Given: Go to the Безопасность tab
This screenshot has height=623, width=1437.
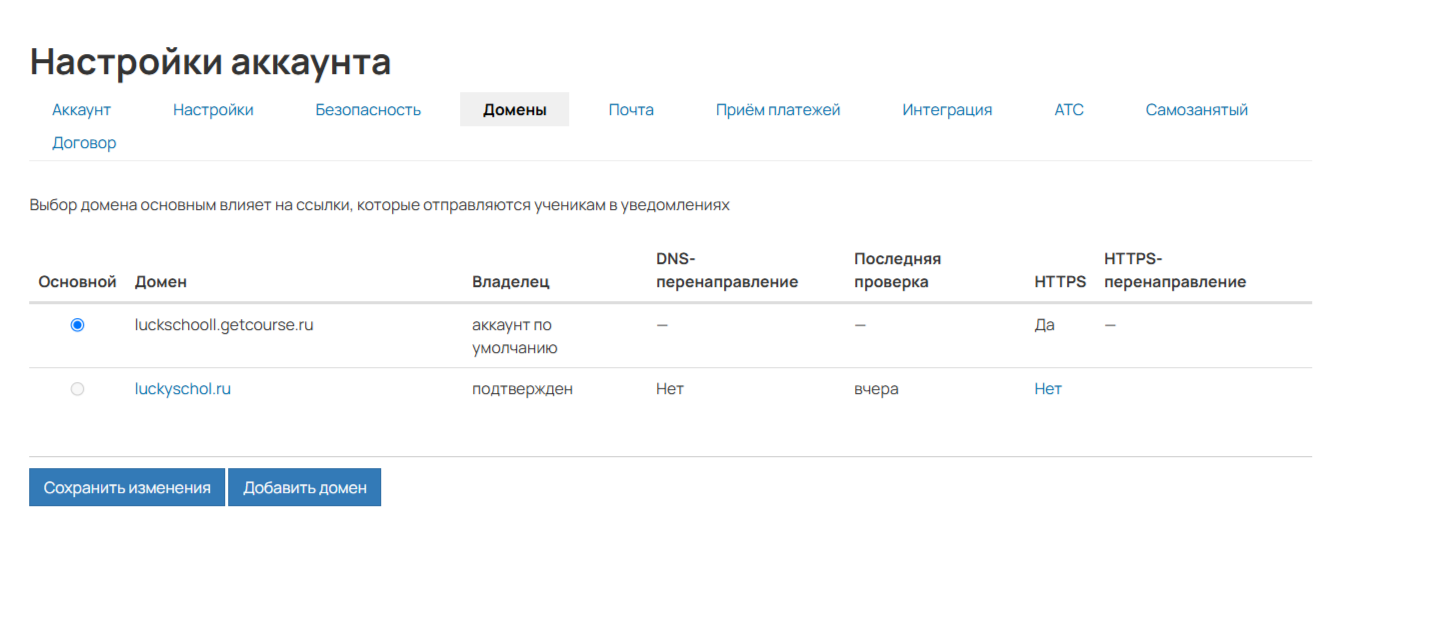Looking at the screenshot, I should (368, 110).
